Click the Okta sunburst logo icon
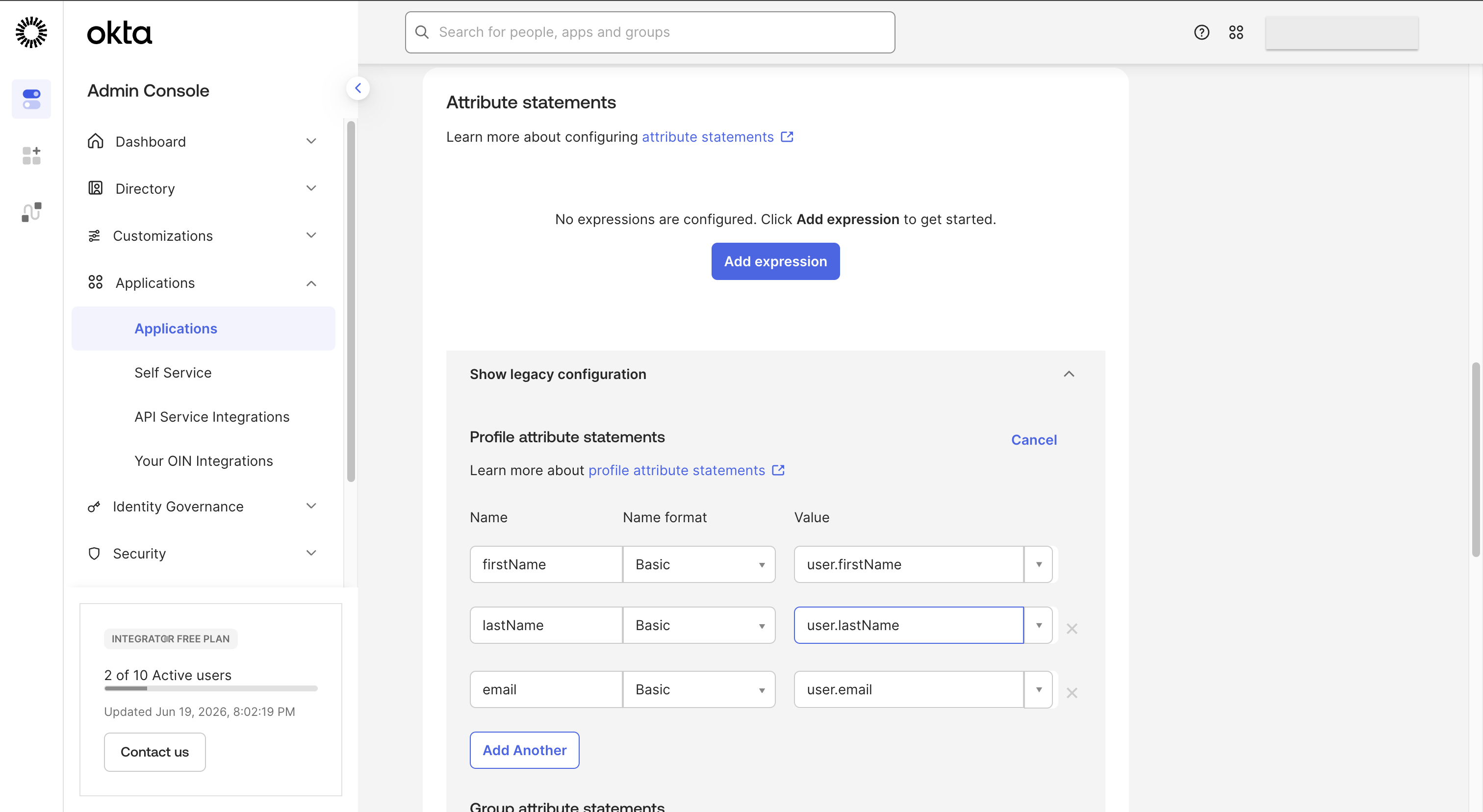This screenshot has height=812, width=1483. 31,32
